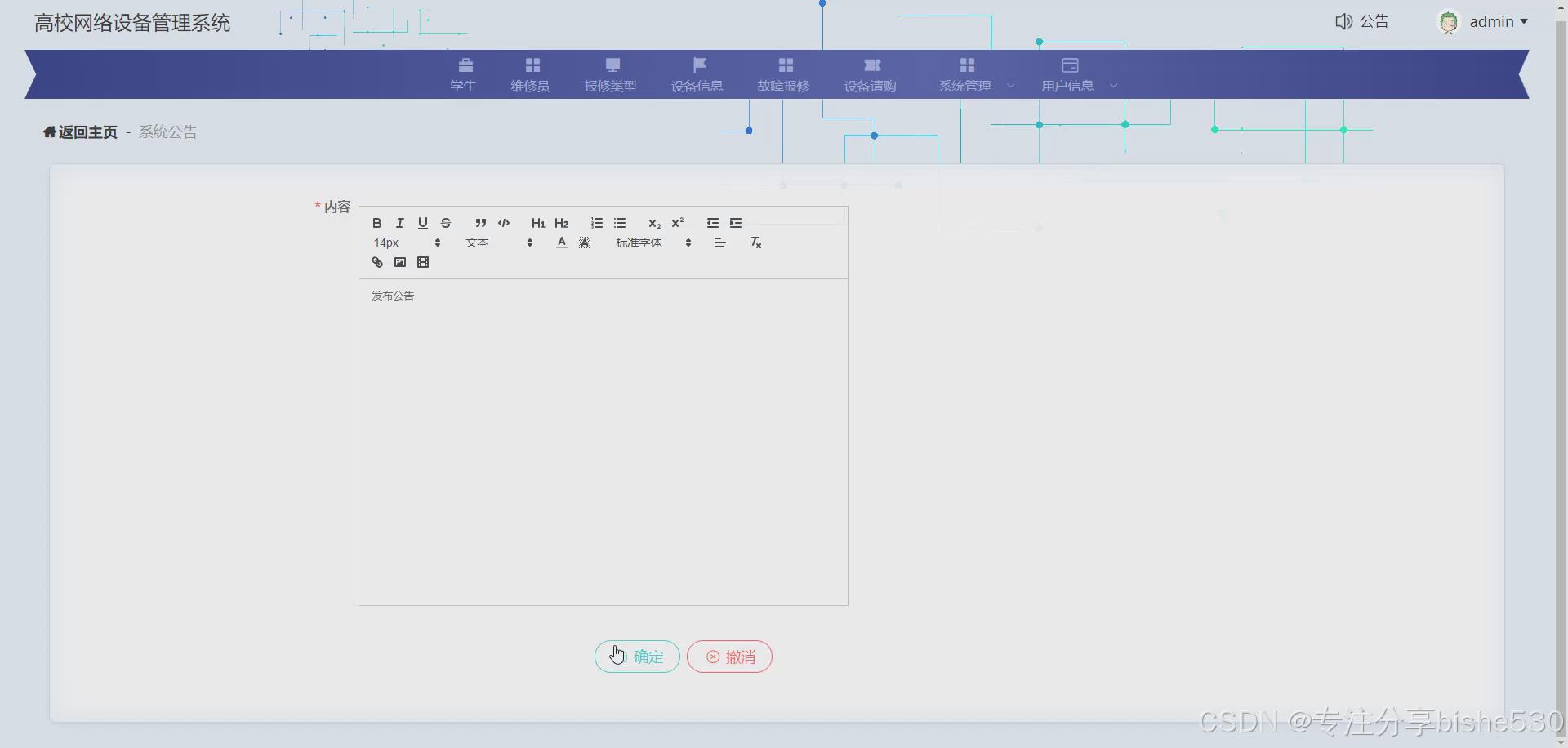Open the 维修员 menu

(531, 75)
